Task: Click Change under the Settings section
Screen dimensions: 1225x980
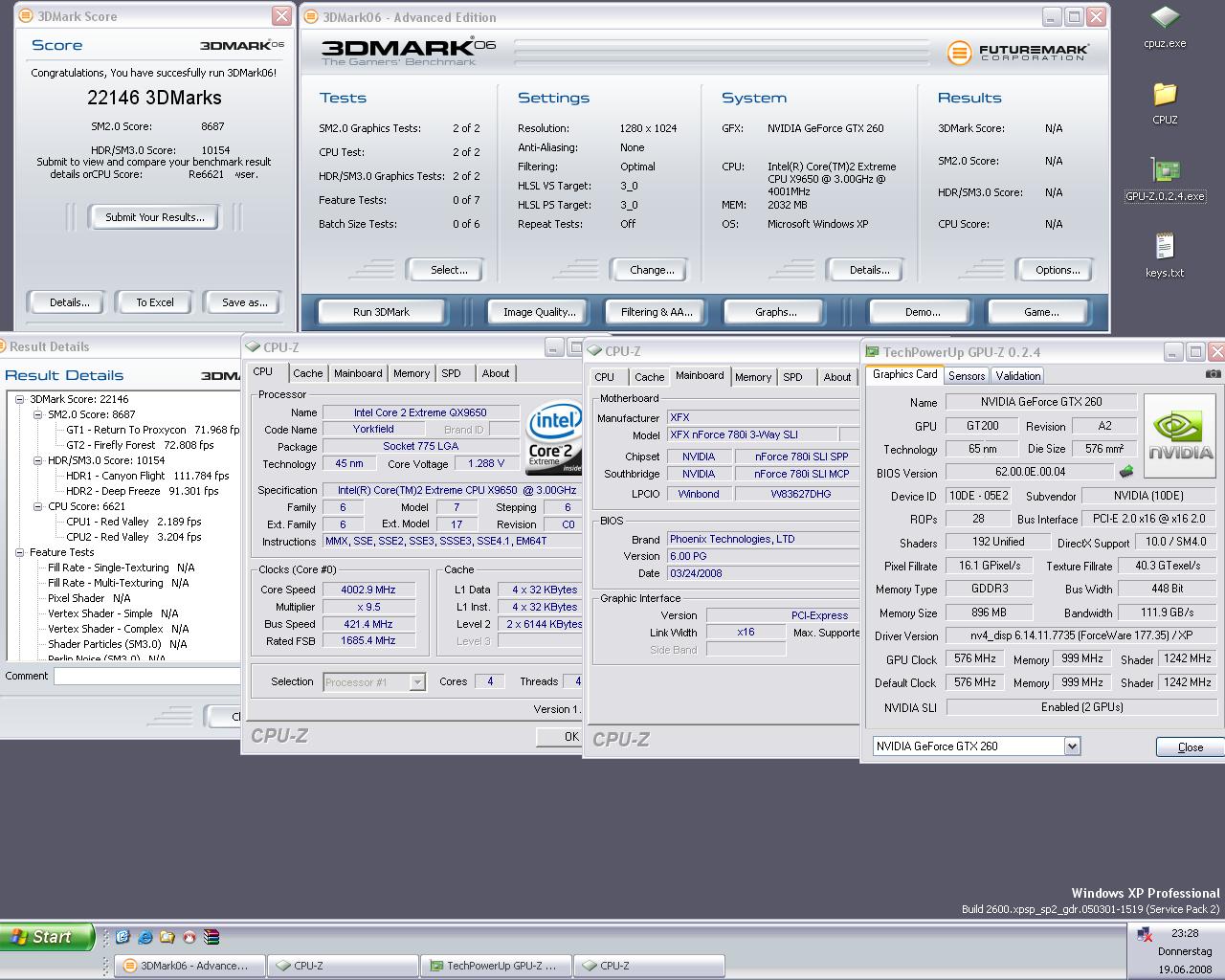Action: [x=652, y=270]
